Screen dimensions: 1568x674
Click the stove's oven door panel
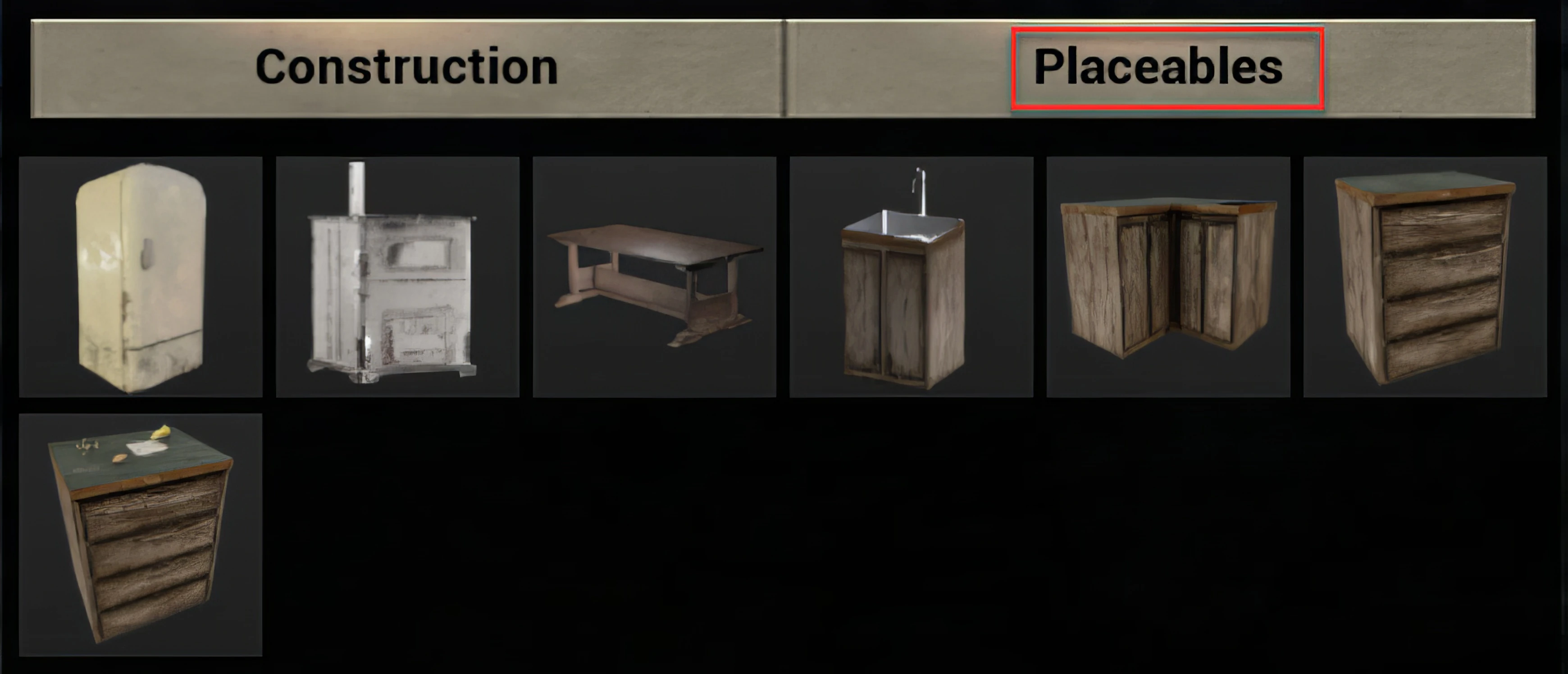(421, 250)
